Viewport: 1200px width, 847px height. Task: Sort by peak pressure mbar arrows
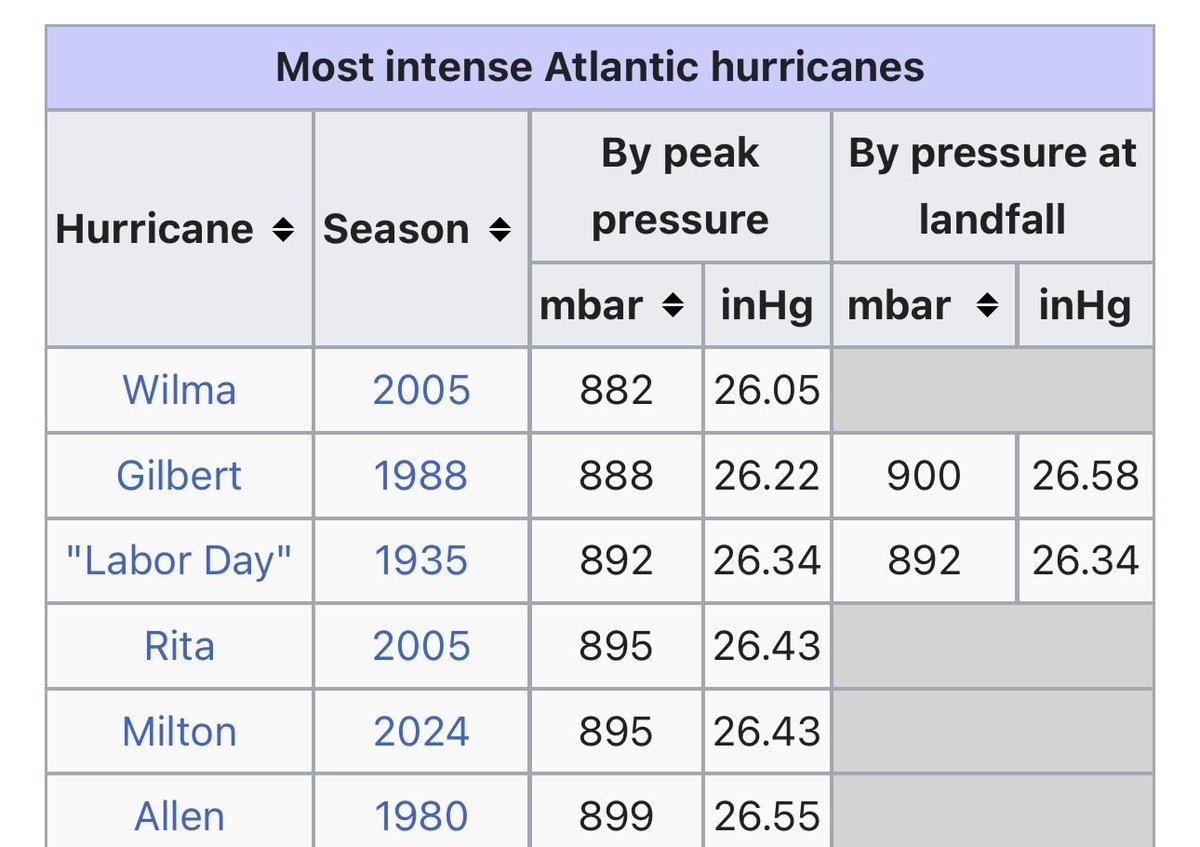click(674, 306)
